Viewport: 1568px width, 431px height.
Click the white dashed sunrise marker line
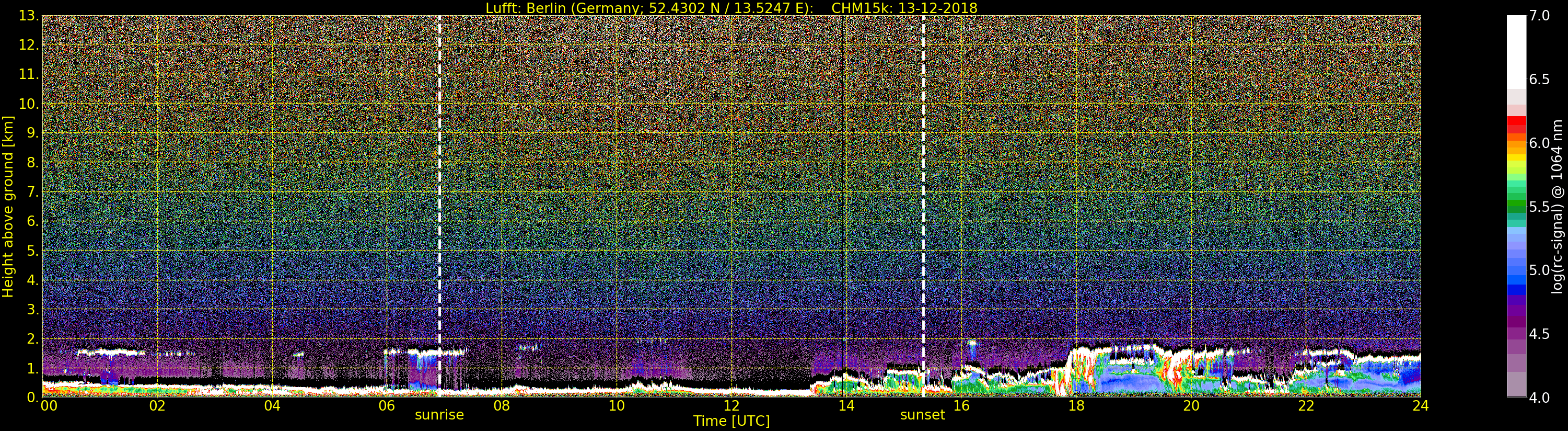(439, 206)
